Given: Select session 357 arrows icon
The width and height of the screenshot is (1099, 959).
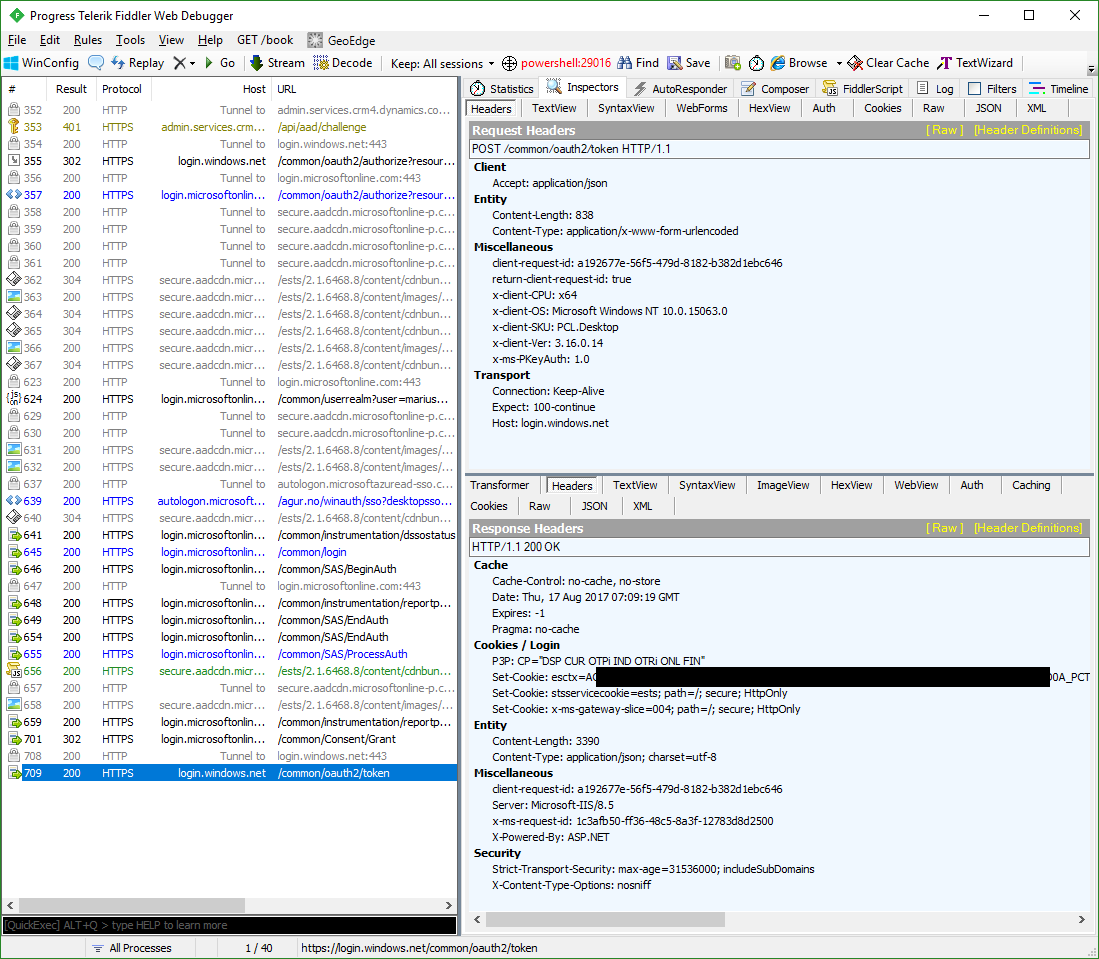Looking at the screenshot, I should click(13, 195).
